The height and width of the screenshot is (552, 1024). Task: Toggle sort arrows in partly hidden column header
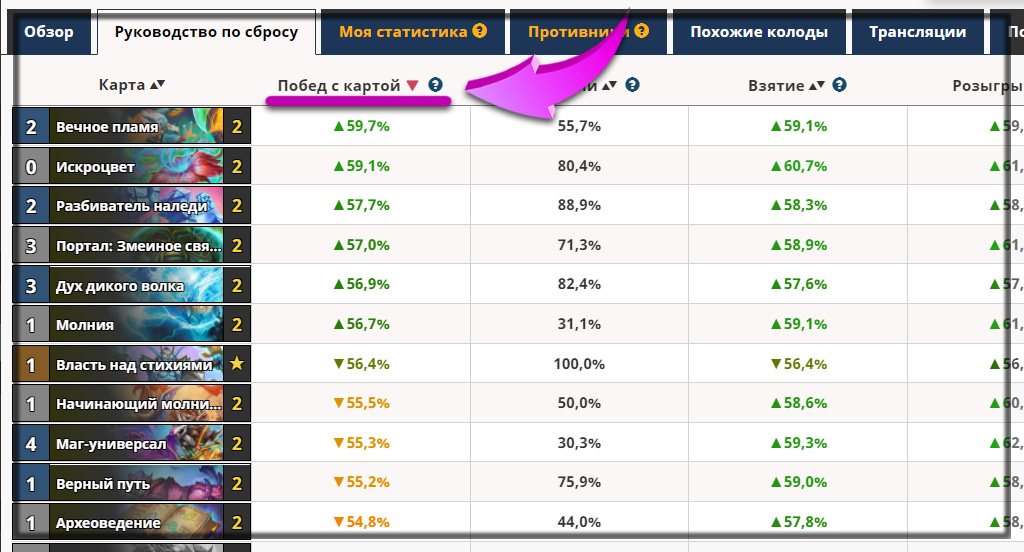click(x=611, y=86)
